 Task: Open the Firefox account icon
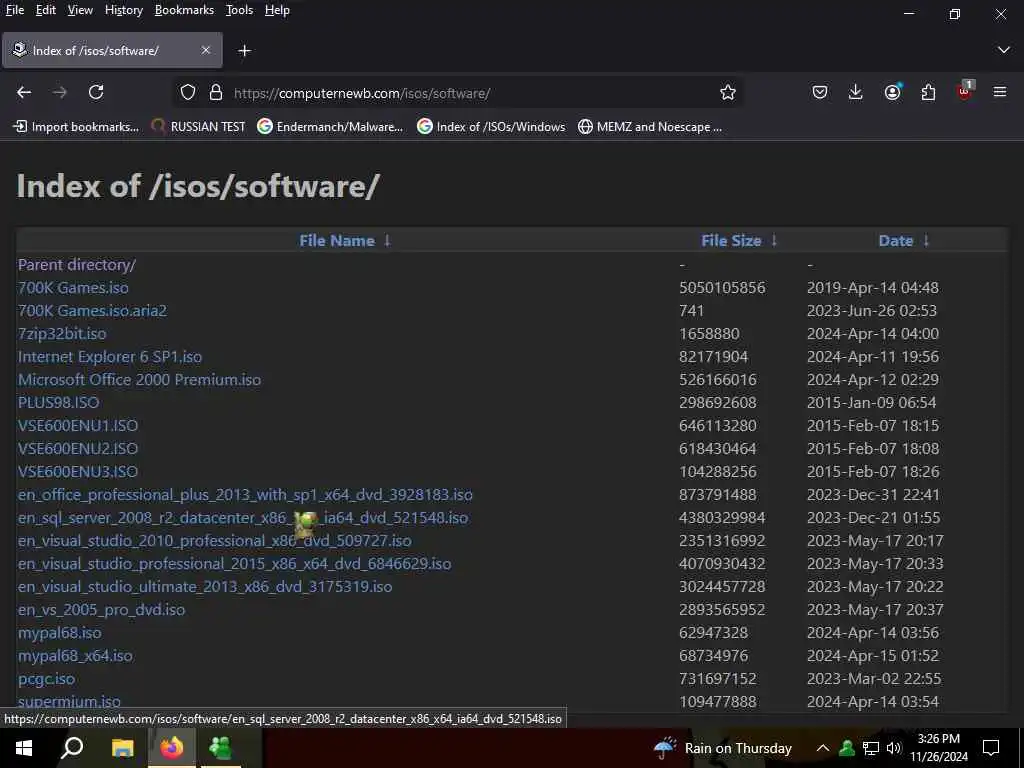tap(892, 92)
